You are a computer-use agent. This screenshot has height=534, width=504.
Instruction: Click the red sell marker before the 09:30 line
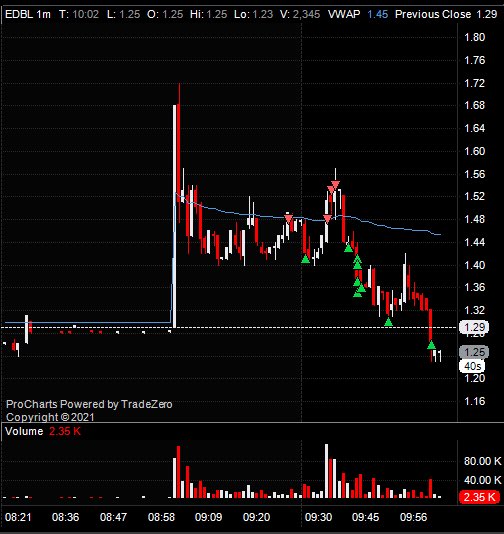(x=288, y=218)
